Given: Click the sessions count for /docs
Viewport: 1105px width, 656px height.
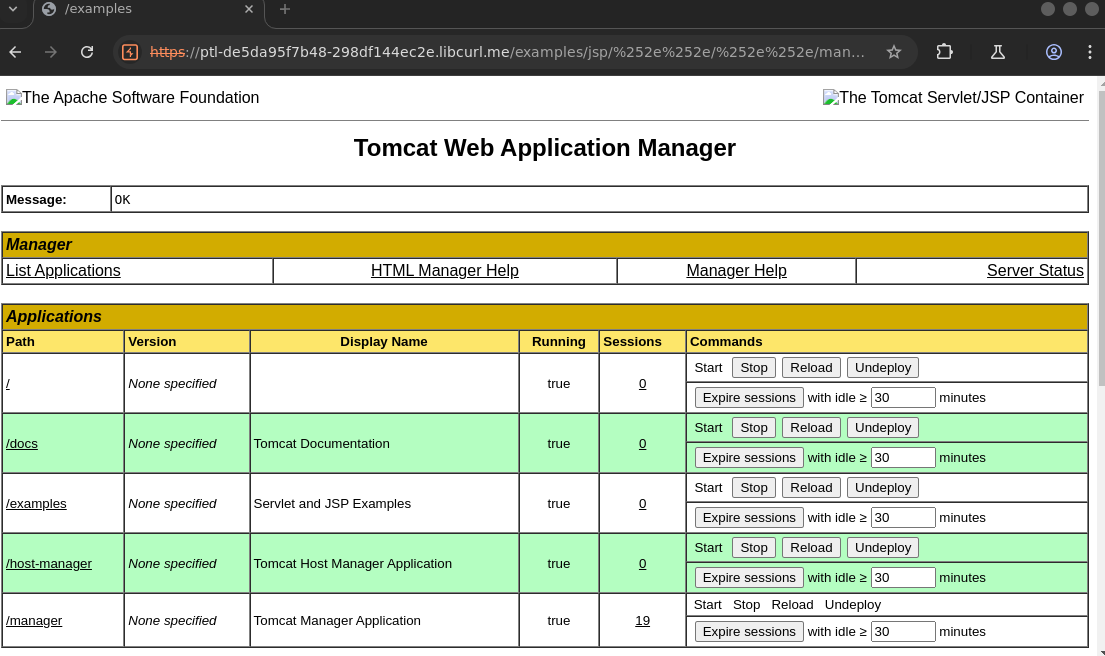Looking at the screenshot, I should pyautogui.click(x=642, y=443).
